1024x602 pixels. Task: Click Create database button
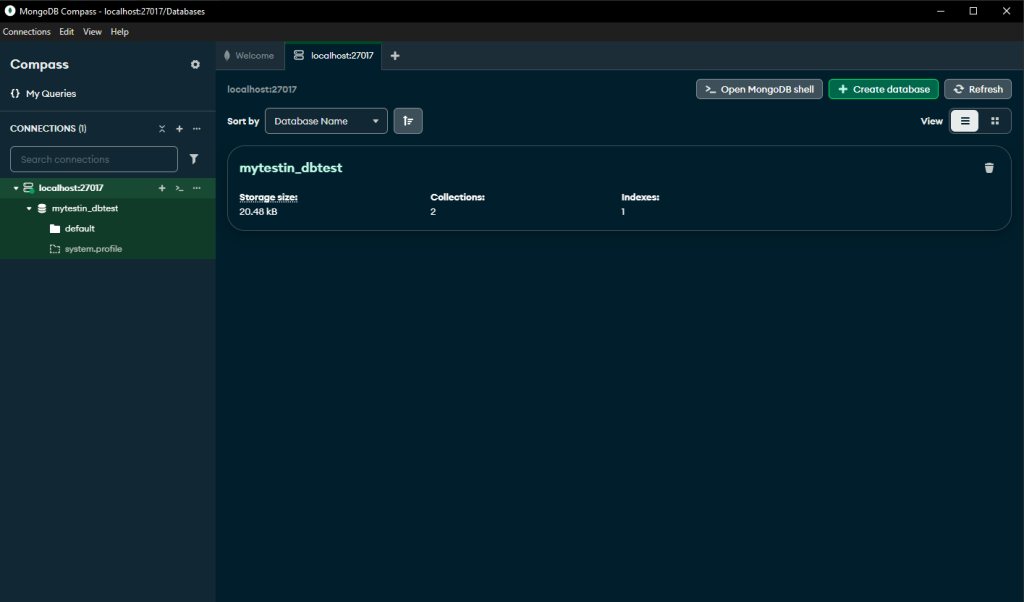coord(883,89)
